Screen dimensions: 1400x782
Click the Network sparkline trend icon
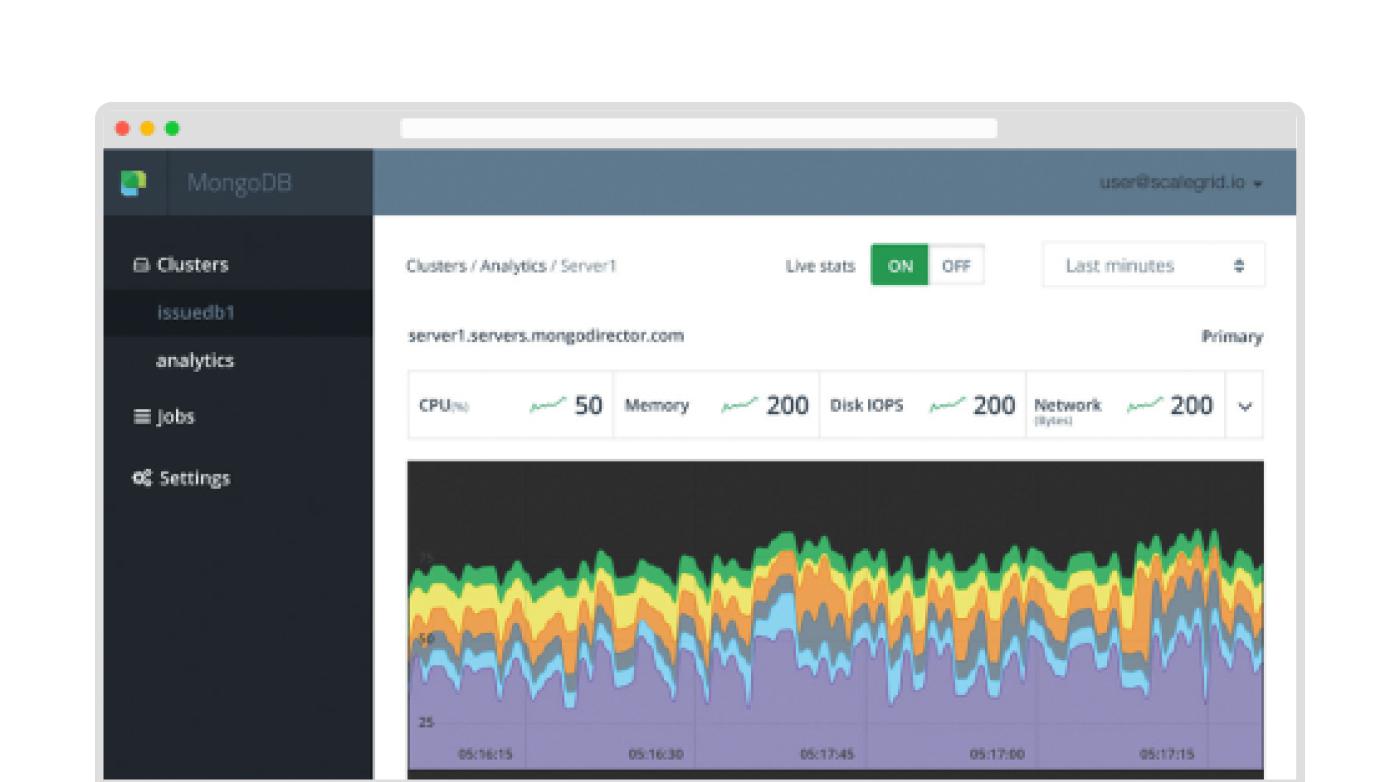pos(1144,405)
